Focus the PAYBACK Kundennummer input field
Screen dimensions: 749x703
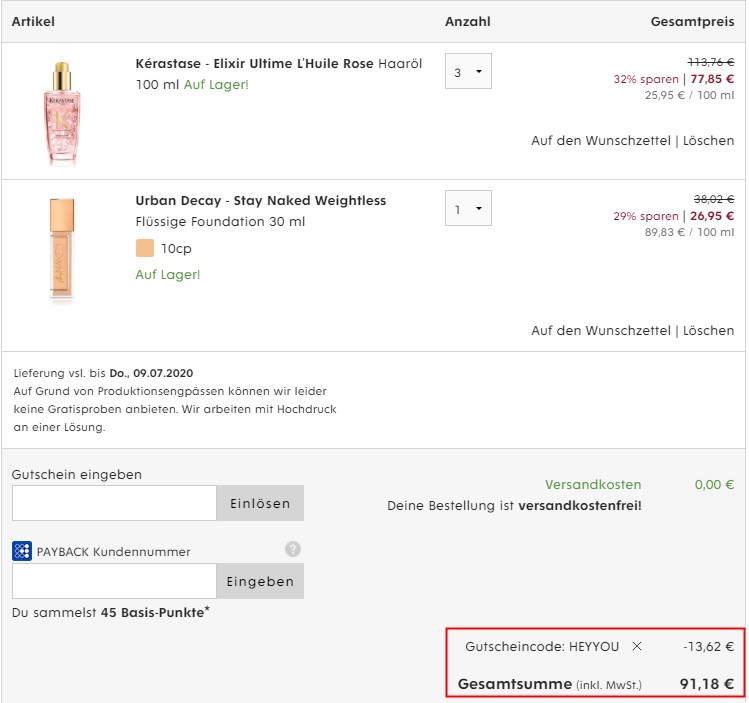(114, 581)
